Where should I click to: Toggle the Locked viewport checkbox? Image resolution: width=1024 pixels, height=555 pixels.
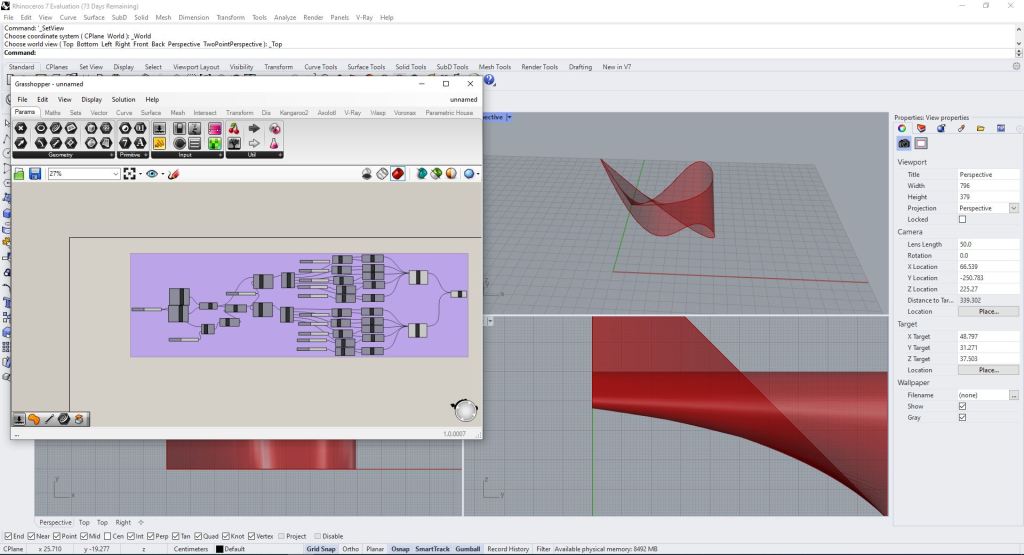pos(963,219)
